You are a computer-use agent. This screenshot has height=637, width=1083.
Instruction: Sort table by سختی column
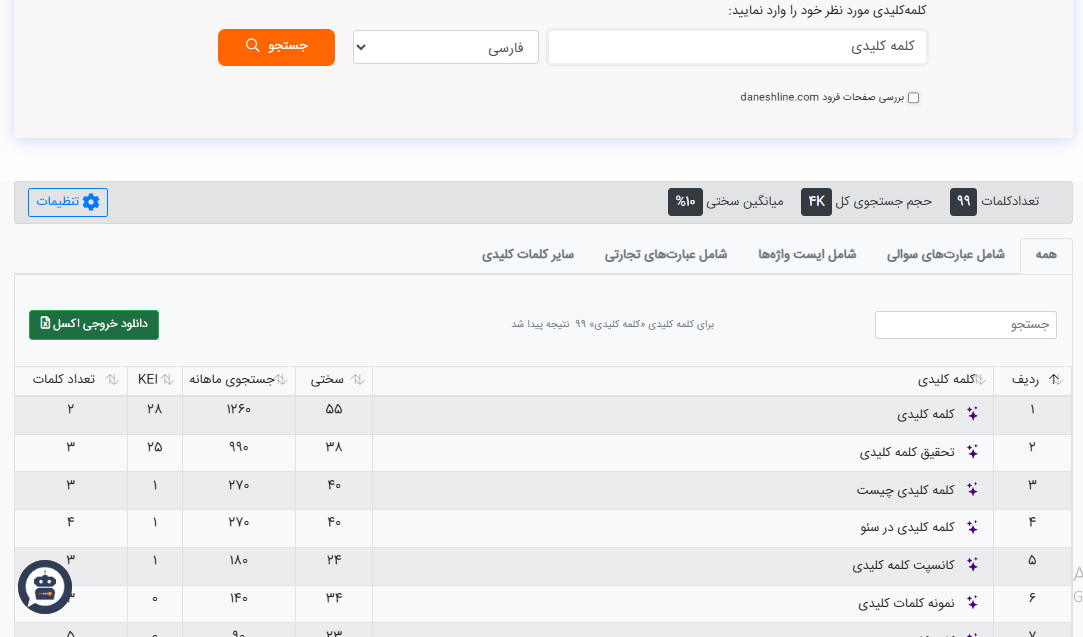click(x=334, y=380)
